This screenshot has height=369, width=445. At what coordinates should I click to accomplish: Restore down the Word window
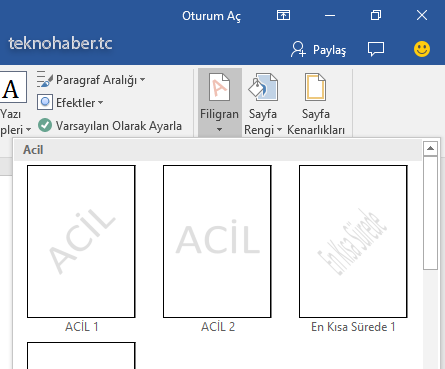point(376,15)
